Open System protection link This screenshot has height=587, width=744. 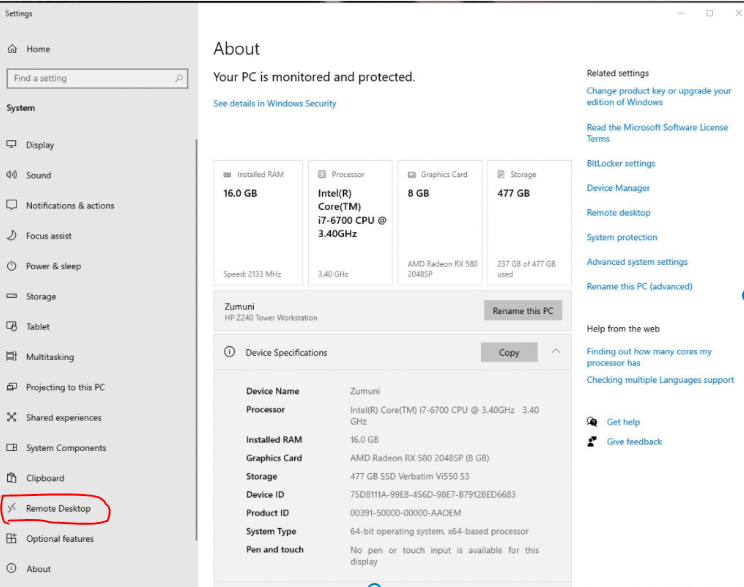click(x=622, y=237)
